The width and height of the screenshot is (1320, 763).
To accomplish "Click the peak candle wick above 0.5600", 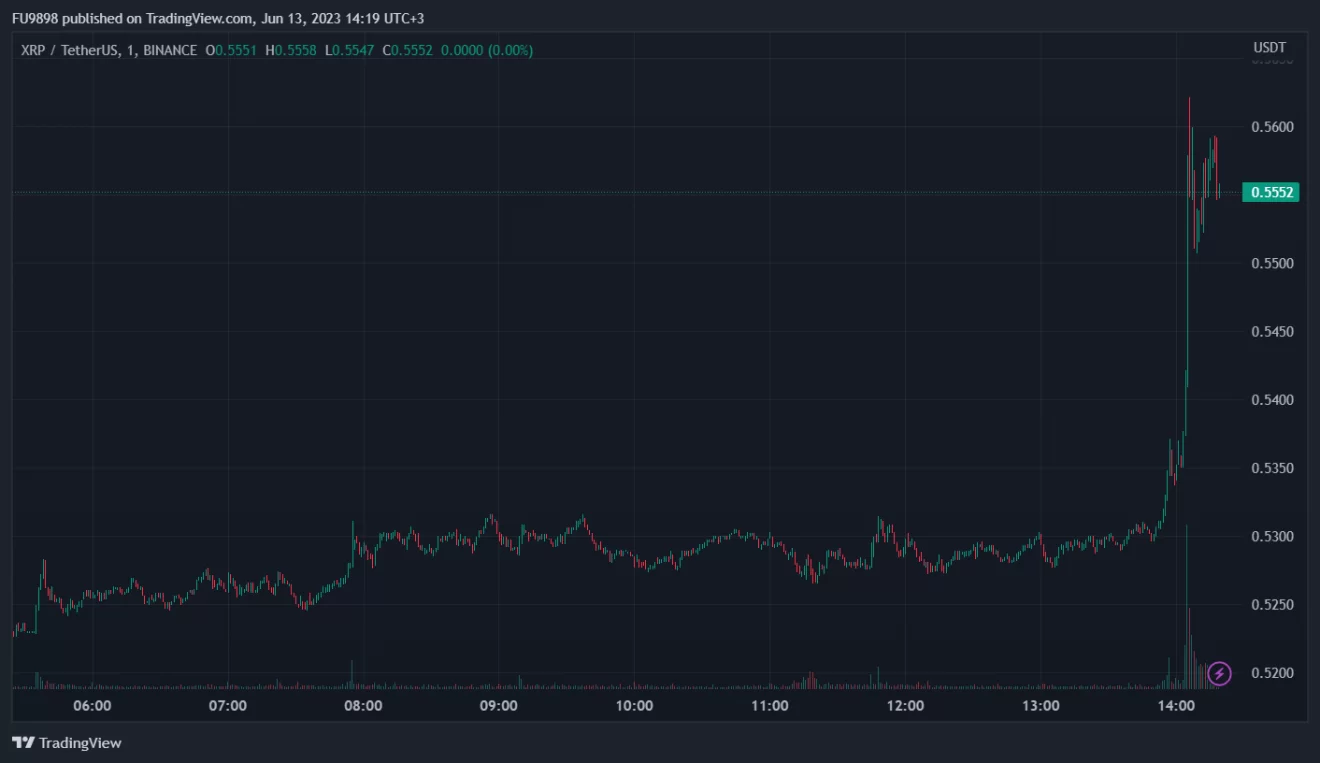I will pyautogui.click(x=1189, y=103).
